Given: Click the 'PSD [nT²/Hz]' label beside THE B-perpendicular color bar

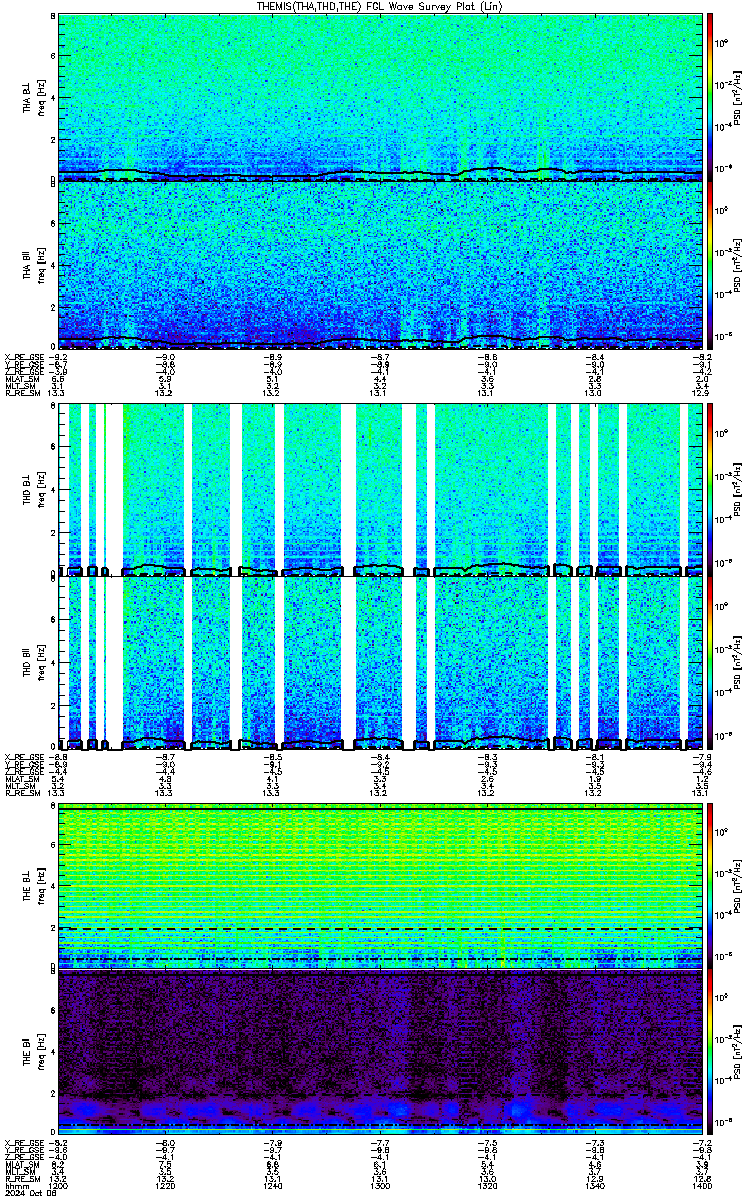Looking at the screenshot, I should click(x=738, y=886).
